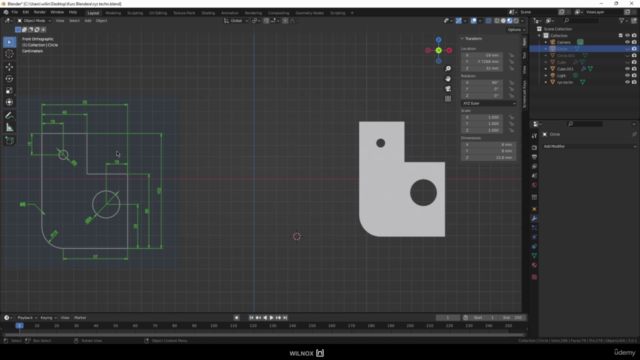Screen dimensions: 640x360
Task: Select the Rotate tool
Action: point(9,79)
